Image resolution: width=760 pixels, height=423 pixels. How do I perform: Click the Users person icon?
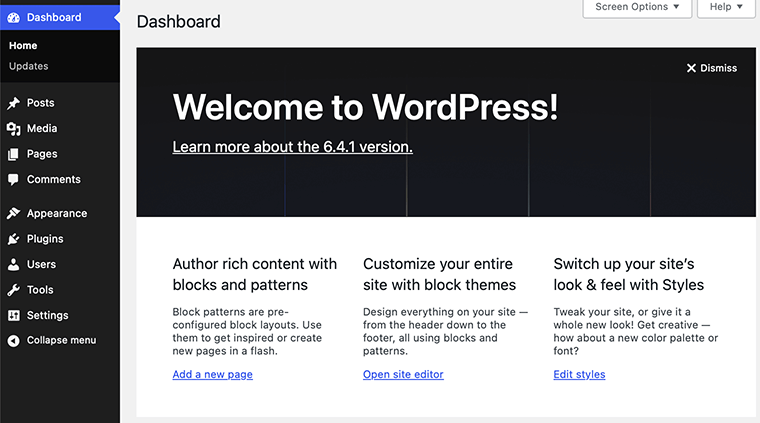14,264
